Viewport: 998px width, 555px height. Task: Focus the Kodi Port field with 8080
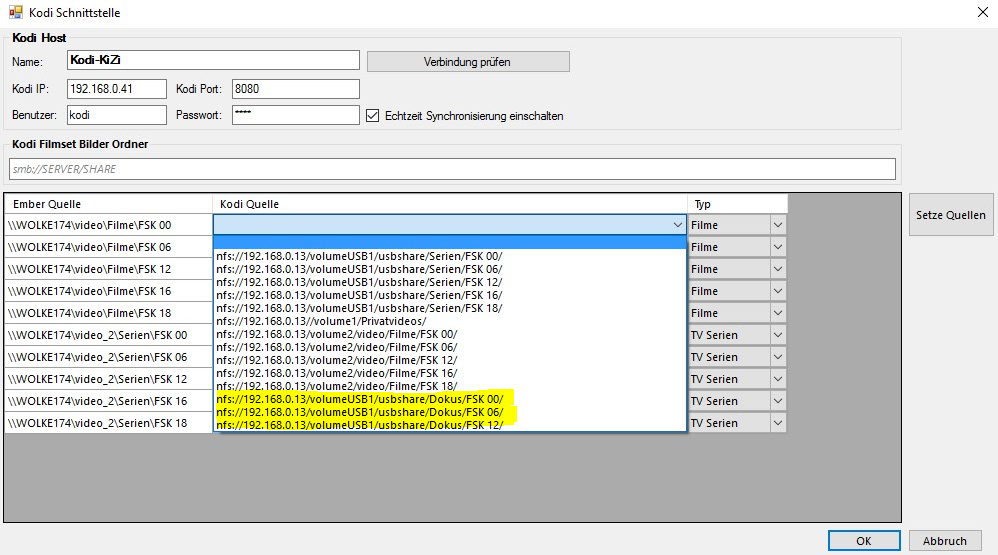click(295, 89)
